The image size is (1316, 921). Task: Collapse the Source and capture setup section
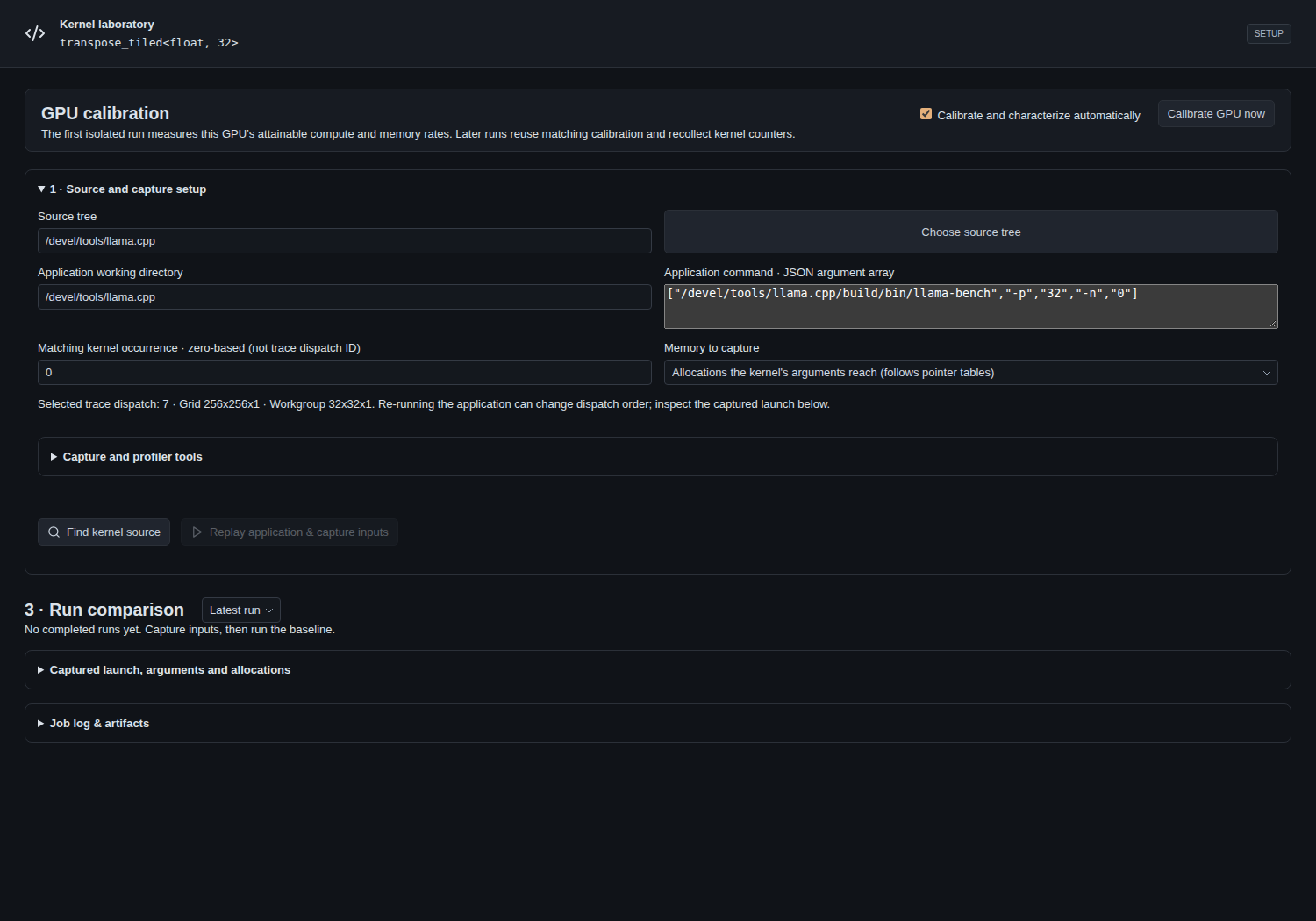coord(122,189)
